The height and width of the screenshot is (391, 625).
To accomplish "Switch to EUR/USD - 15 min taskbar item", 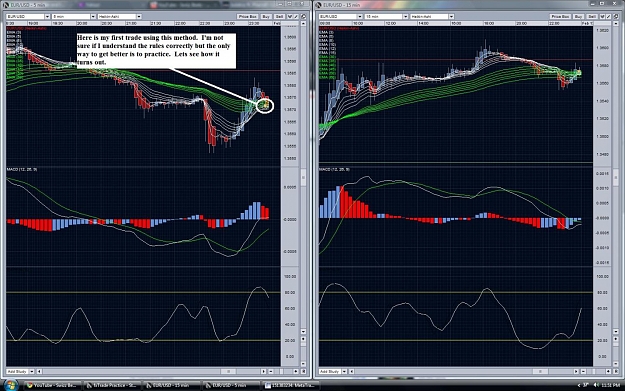I will click(x=171, y=385).
